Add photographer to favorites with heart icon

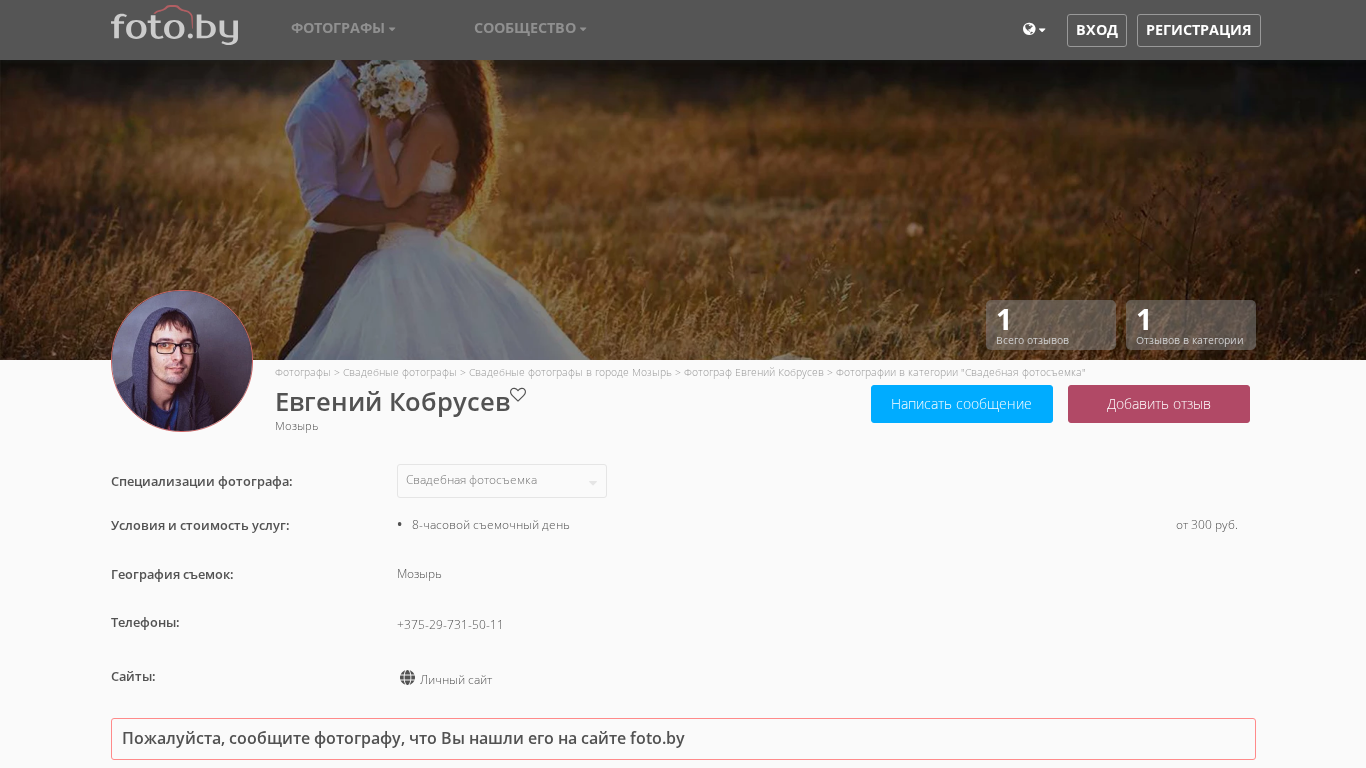click(518, 394)
